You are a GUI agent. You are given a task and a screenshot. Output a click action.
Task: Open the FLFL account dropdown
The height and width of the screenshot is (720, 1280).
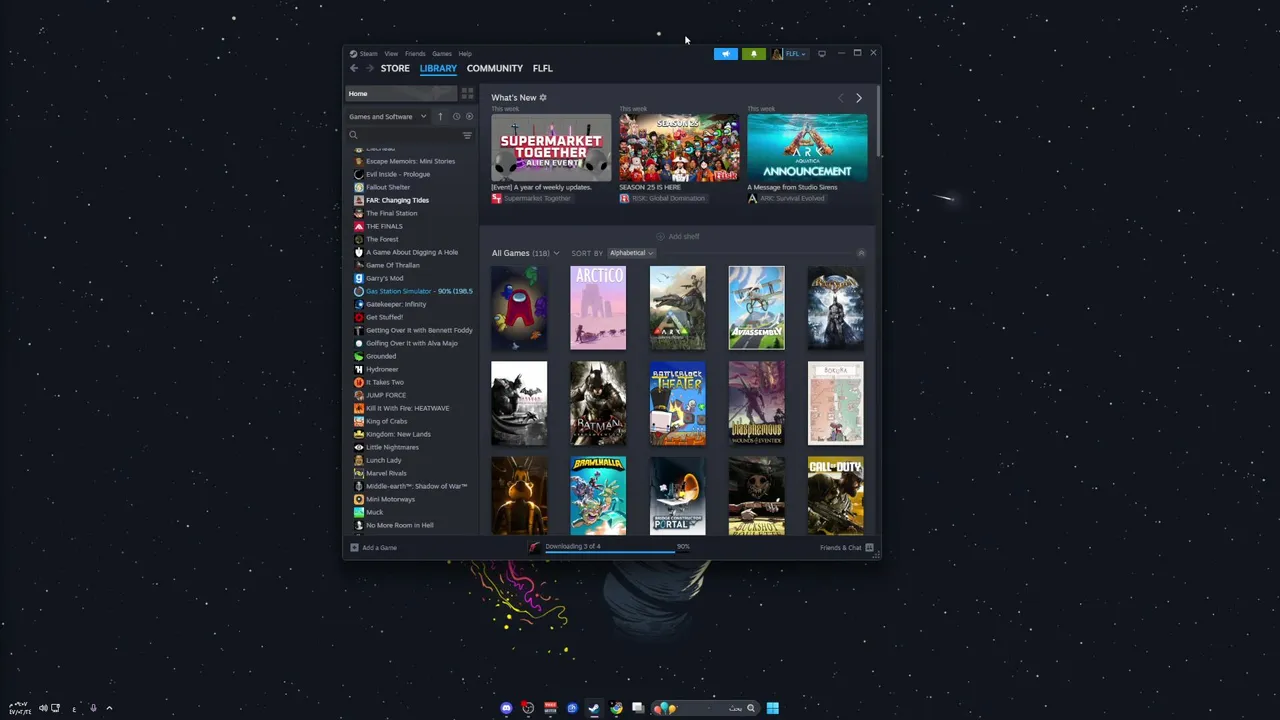click(789, 54)
